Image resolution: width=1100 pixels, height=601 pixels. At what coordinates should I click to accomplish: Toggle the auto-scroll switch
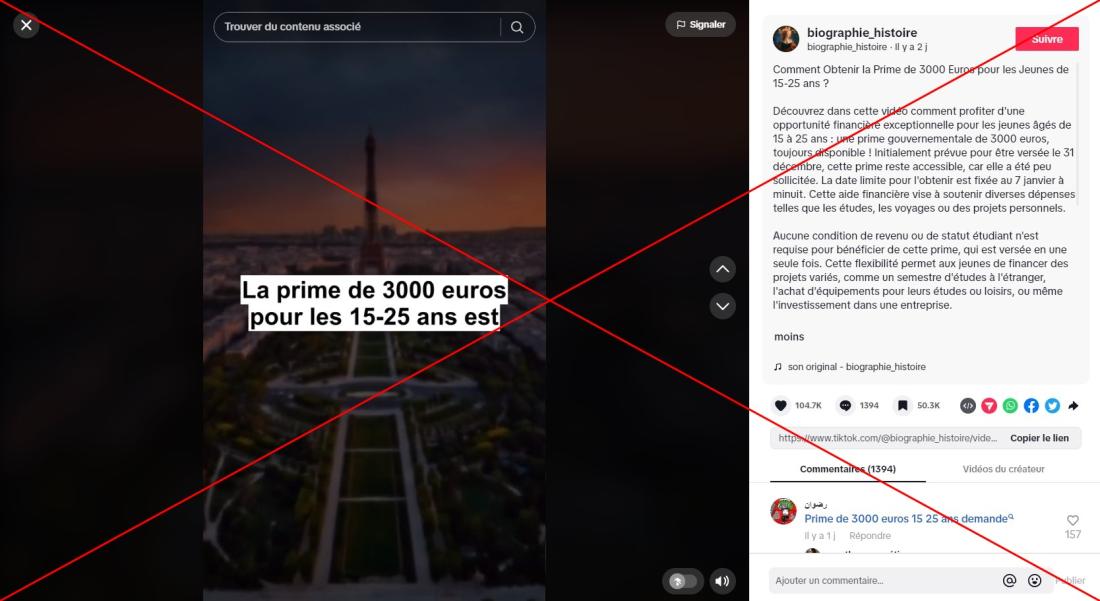click(683, 581)
